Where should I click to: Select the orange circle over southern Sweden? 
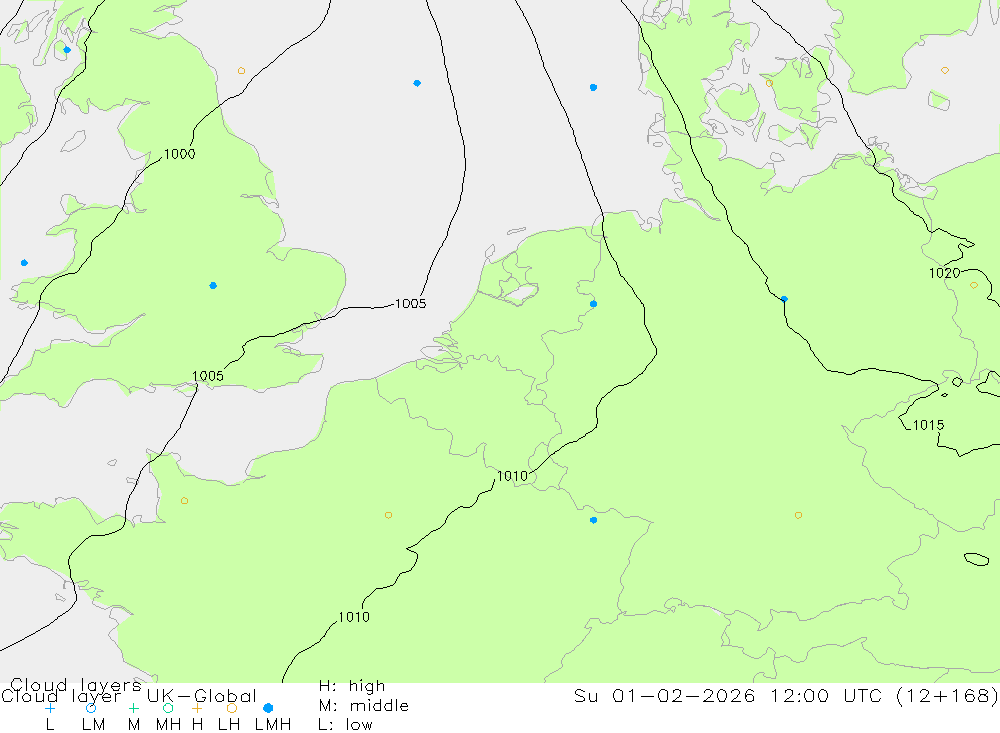pyautogui.click(x=945, y=70)
